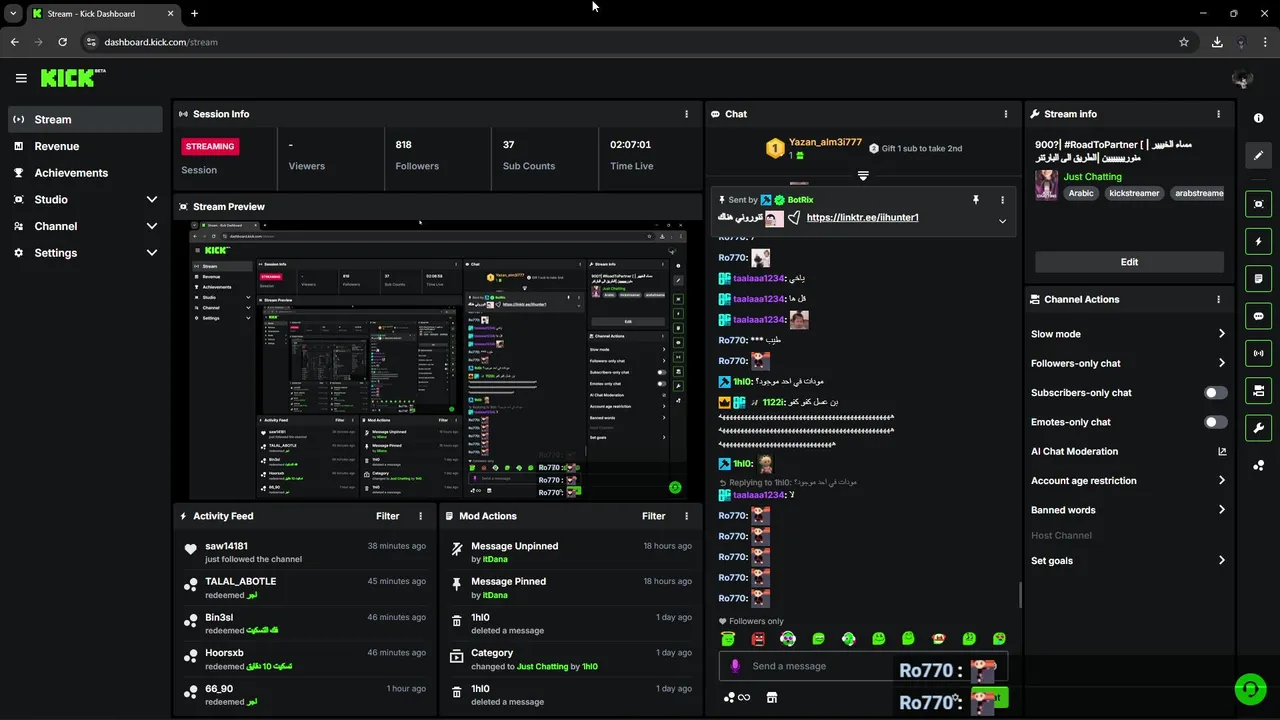Open a new browser tab
Screen dimensions: 1280x720
194,14
